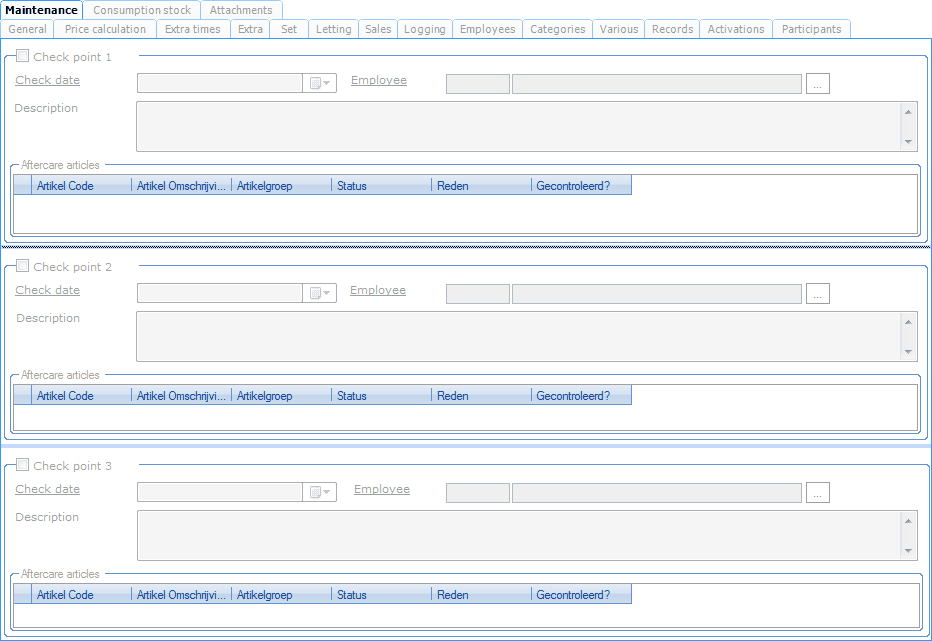Open the Check point 1 date calendar picker
The height and width of the screenshot is (641, 932).
(319, 84)
